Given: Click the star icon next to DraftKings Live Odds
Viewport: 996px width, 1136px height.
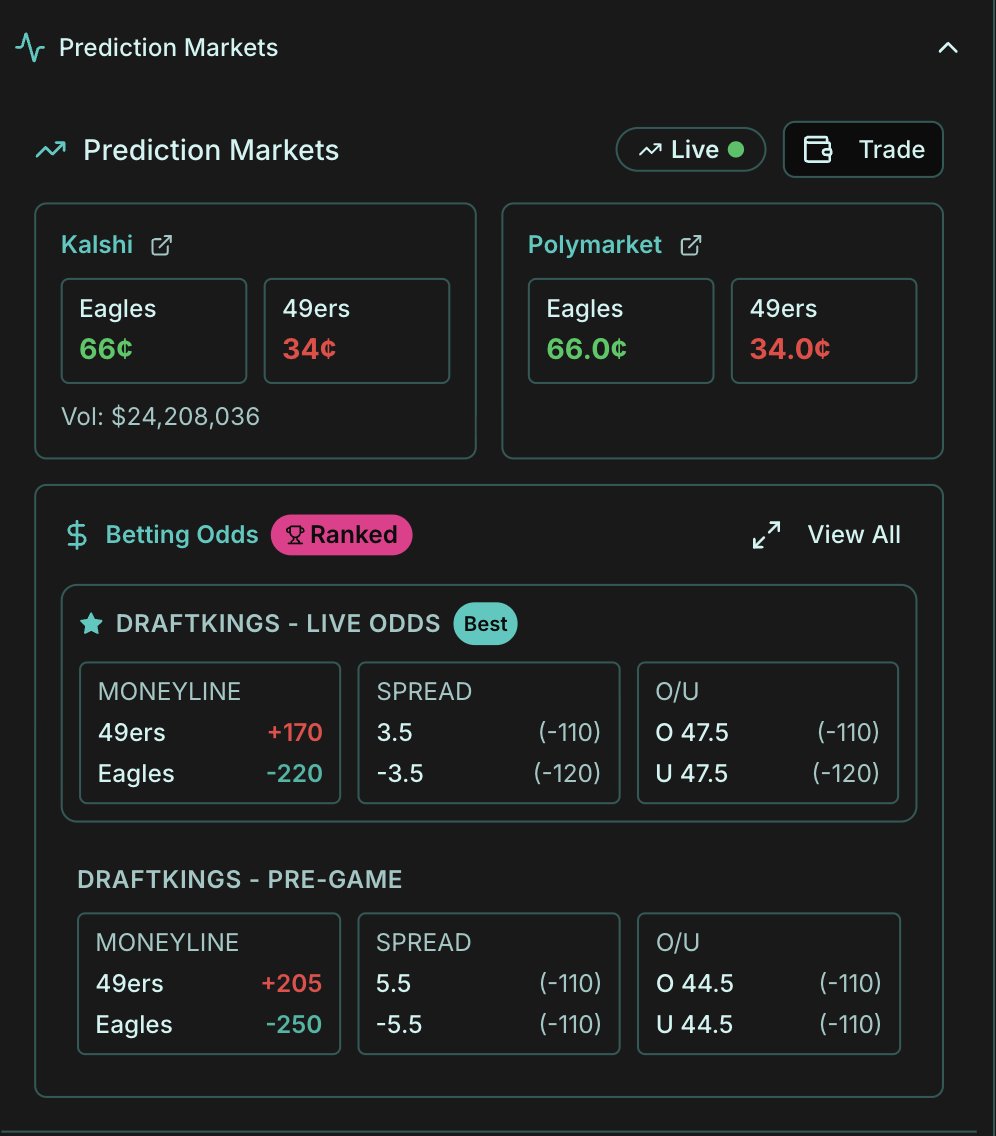Looking at the screenshot, I should click(91, 624).
